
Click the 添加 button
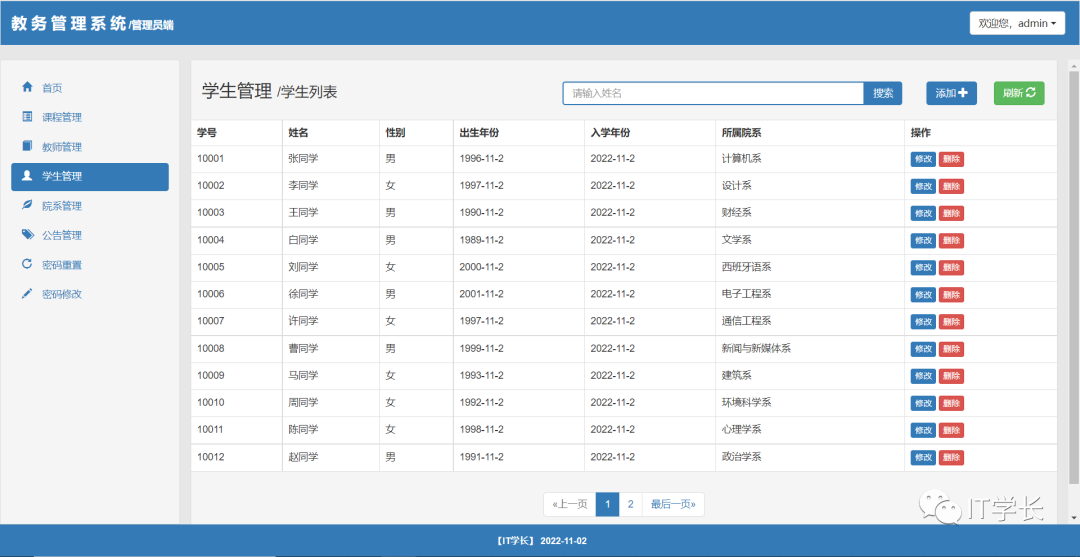(951, 93)
